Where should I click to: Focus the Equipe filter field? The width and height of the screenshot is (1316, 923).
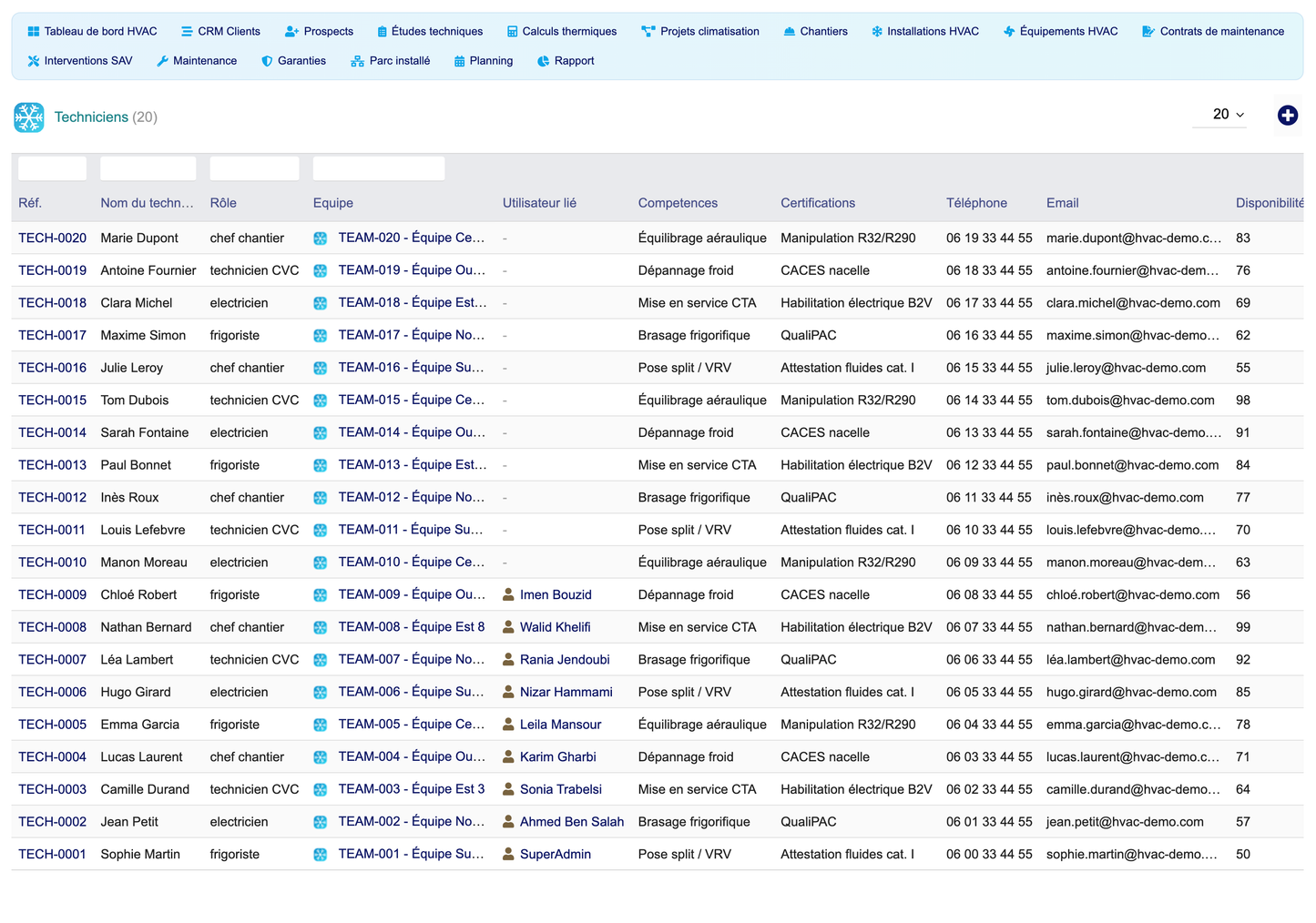click(x=379, y=168)
